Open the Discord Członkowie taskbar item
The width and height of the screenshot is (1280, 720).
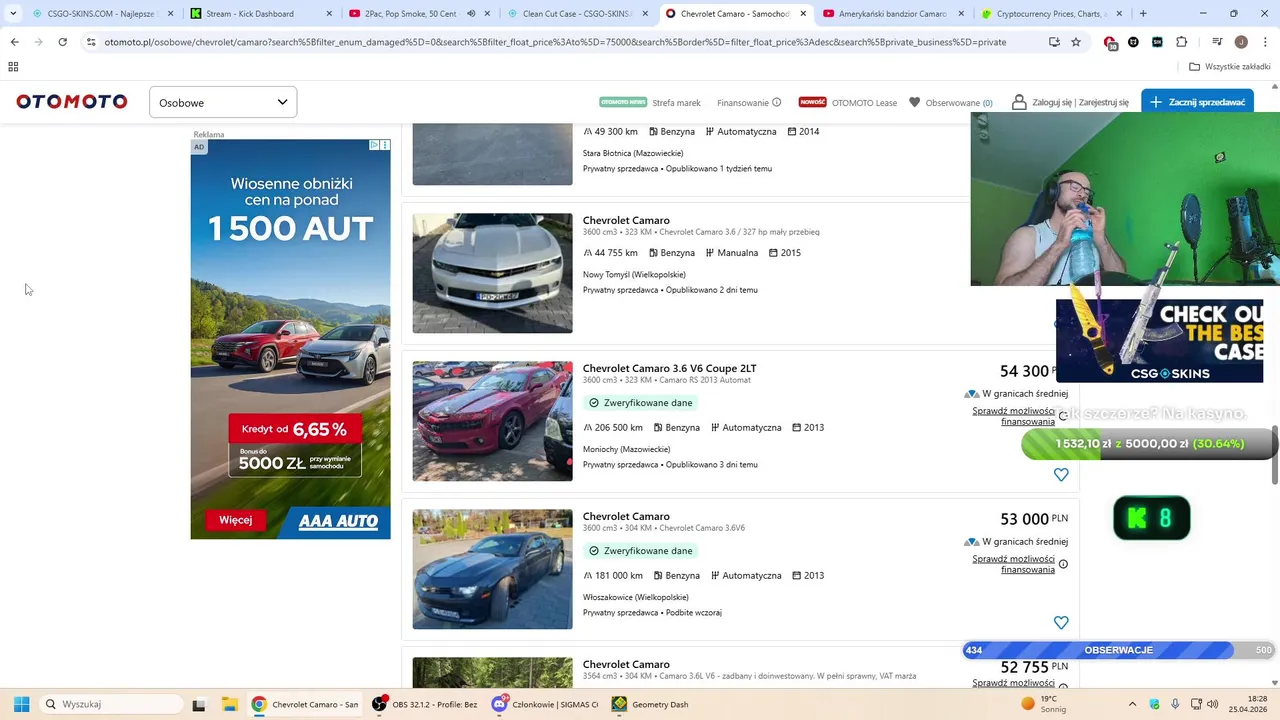pos(546,704)
